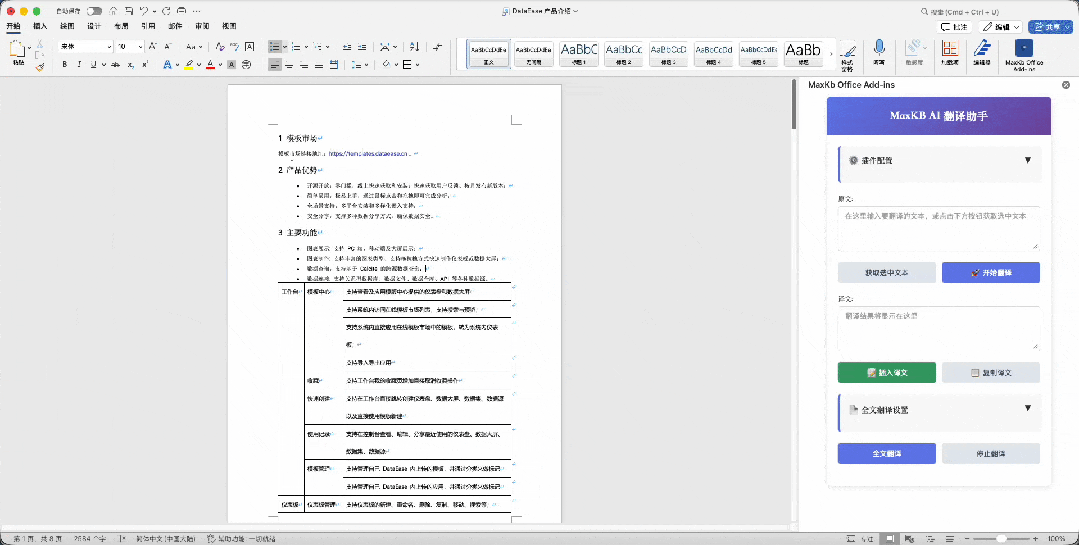Click the translation result text box
Screen dimensions: 1079x545
[x=939, y=328]
